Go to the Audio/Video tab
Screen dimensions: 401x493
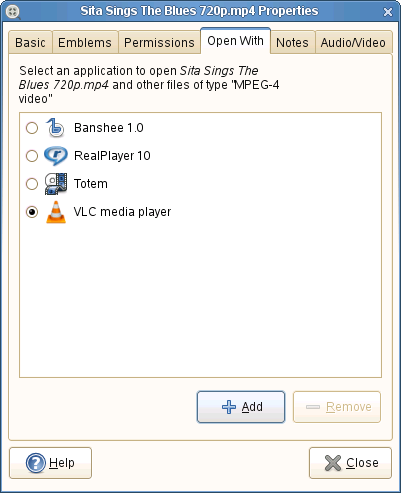353,42
